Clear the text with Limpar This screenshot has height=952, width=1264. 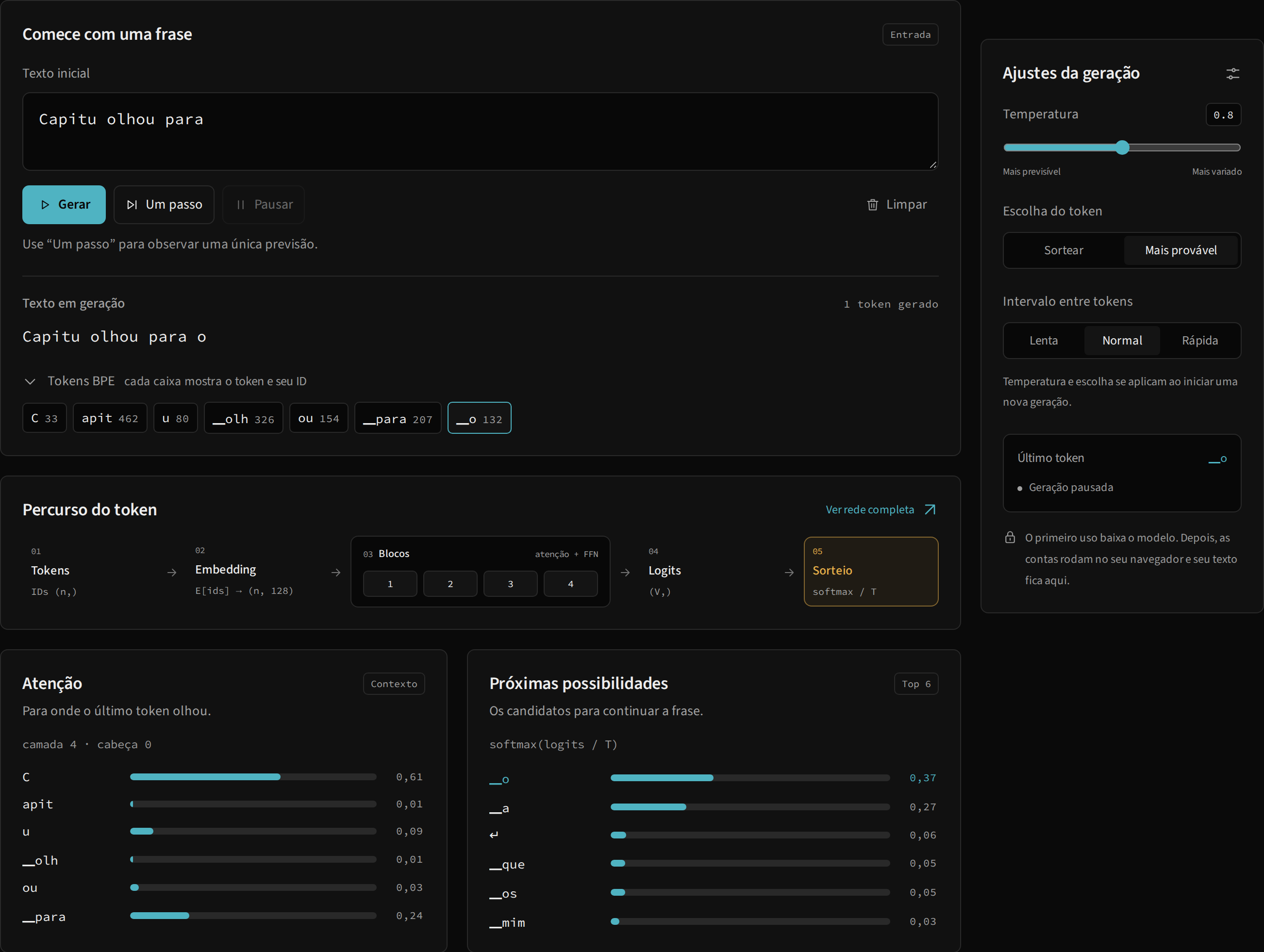point(897,204)
